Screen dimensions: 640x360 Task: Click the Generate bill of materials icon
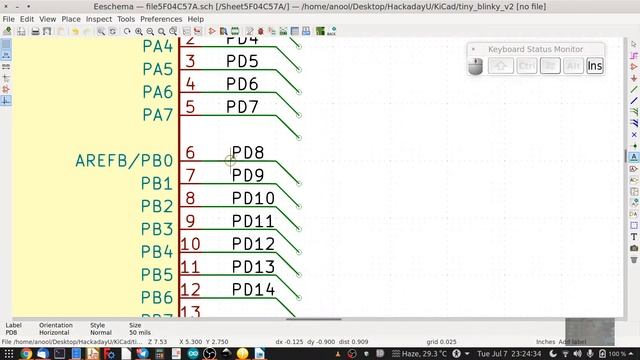(306, 31)
